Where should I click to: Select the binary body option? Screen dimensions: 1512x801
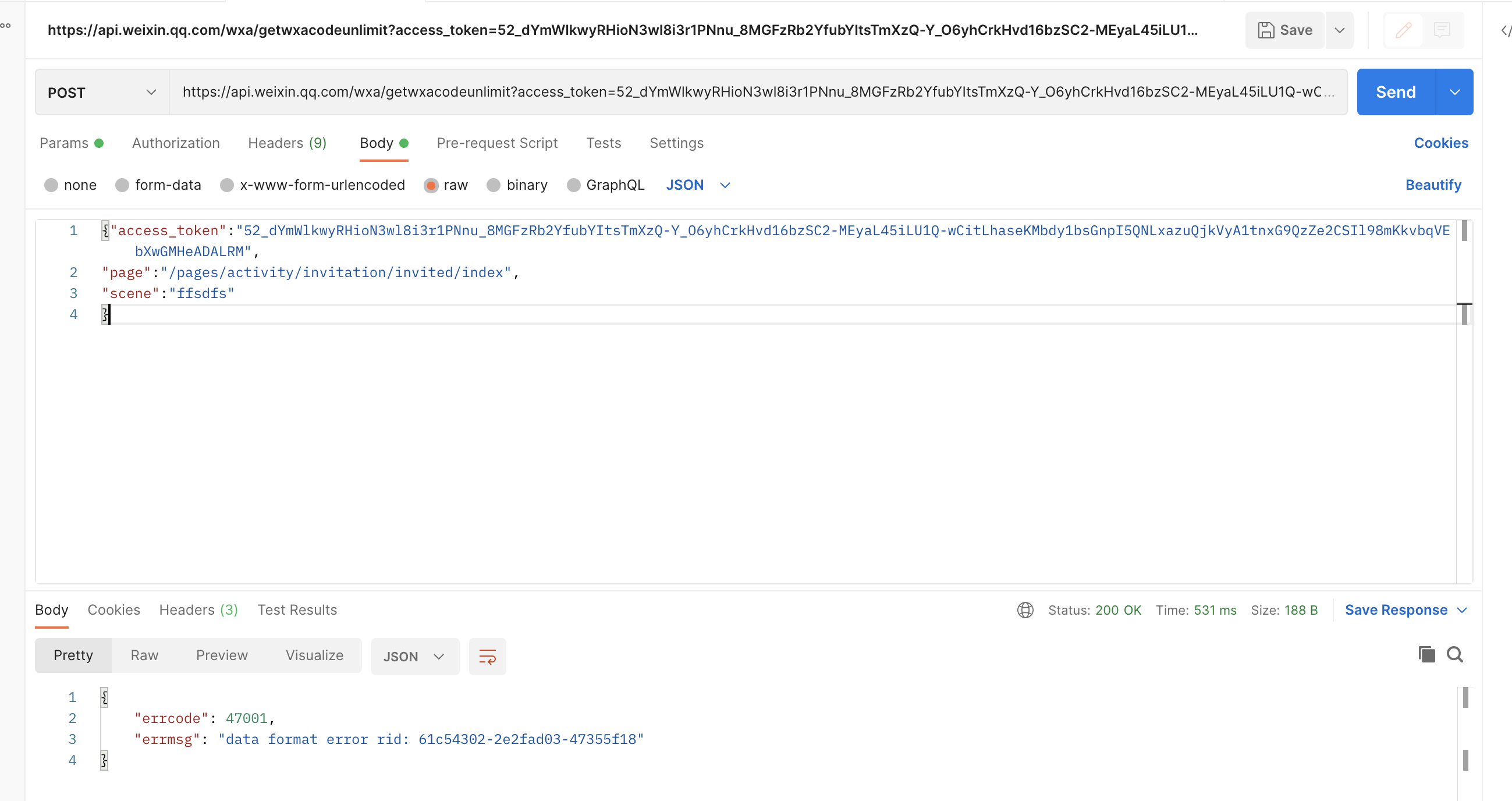[494, 185]
